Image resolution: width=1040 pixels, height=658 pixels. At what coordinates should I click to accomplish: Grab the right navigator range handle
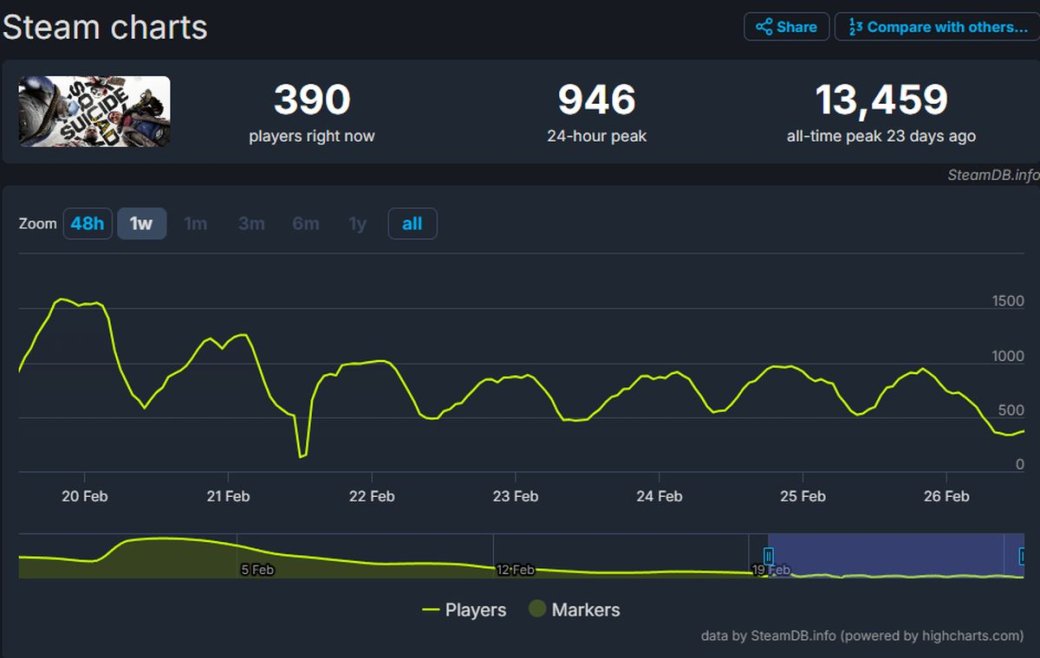click(x=1023, y=556)
